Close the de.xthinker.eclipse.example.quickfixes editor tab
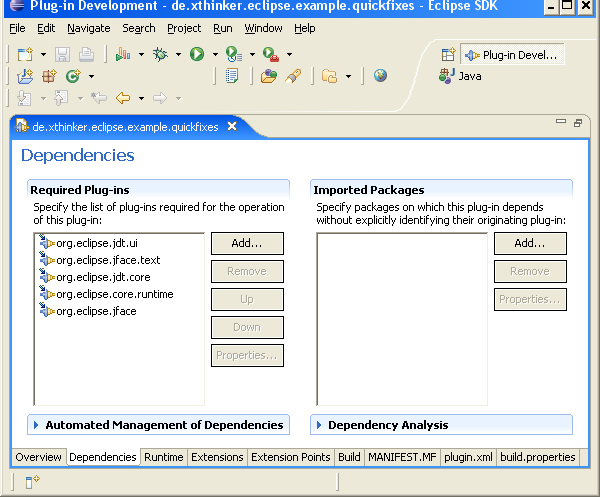 point(232,126)
